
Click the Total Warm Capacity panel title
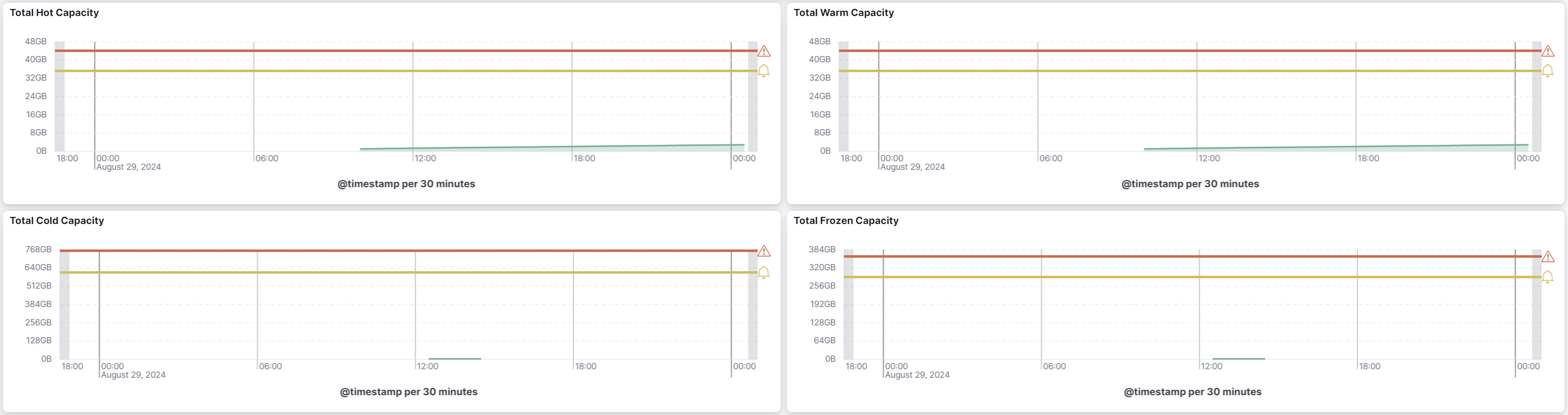tap(843, 13)
